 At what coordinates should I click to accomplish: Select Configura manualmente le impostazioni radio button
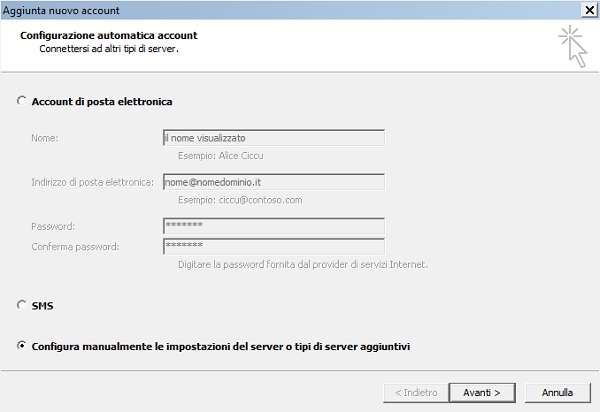pos(22,345)
